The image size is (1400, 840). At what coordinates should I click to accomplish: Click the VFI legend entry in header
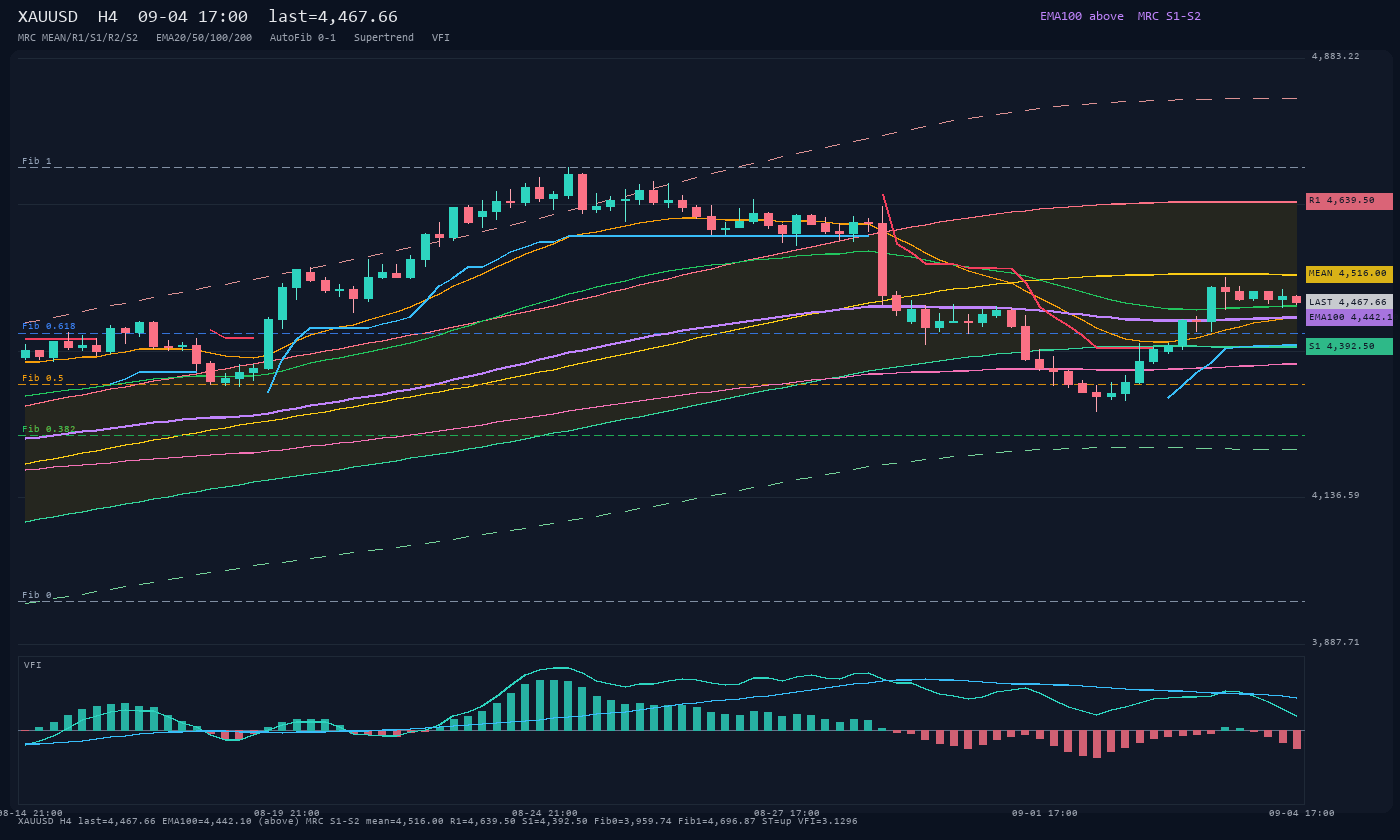click(x=441, y=38)
